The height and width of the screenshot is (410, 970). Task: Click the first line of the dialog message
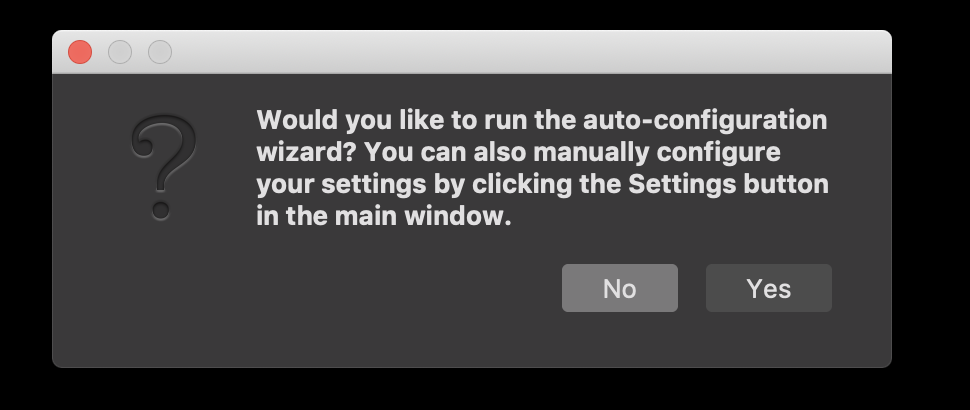(542, 120)
